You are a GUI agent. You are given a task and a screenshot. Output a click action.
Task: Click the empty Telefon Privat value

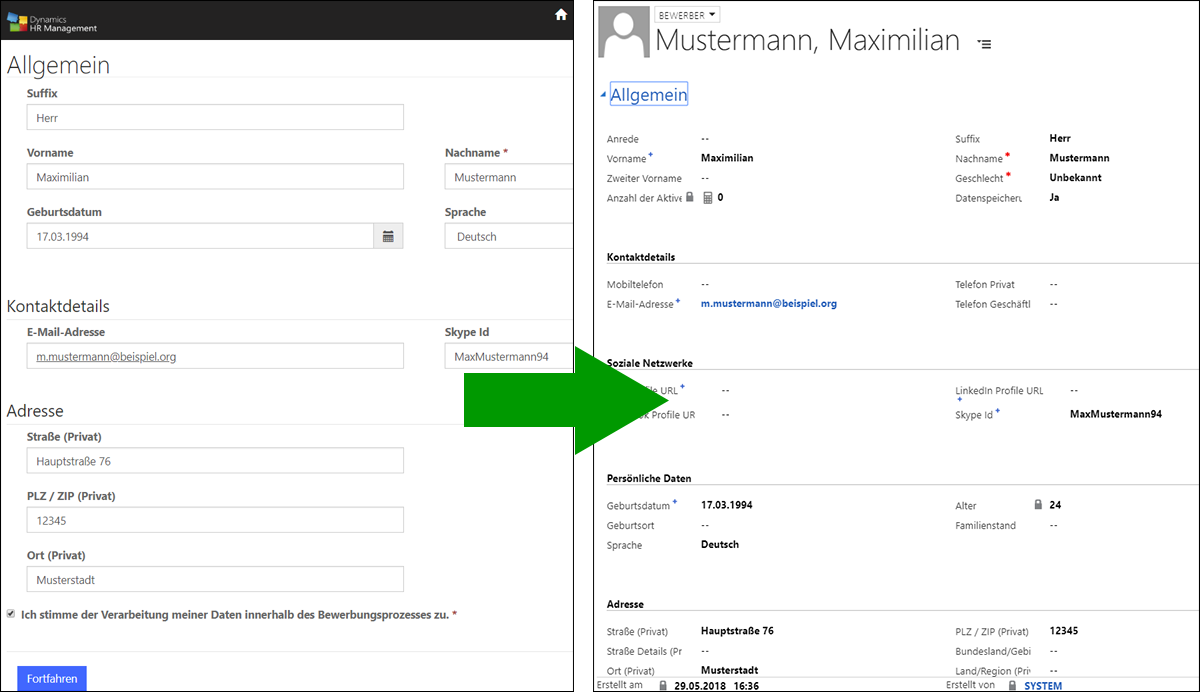(1054, 285)
